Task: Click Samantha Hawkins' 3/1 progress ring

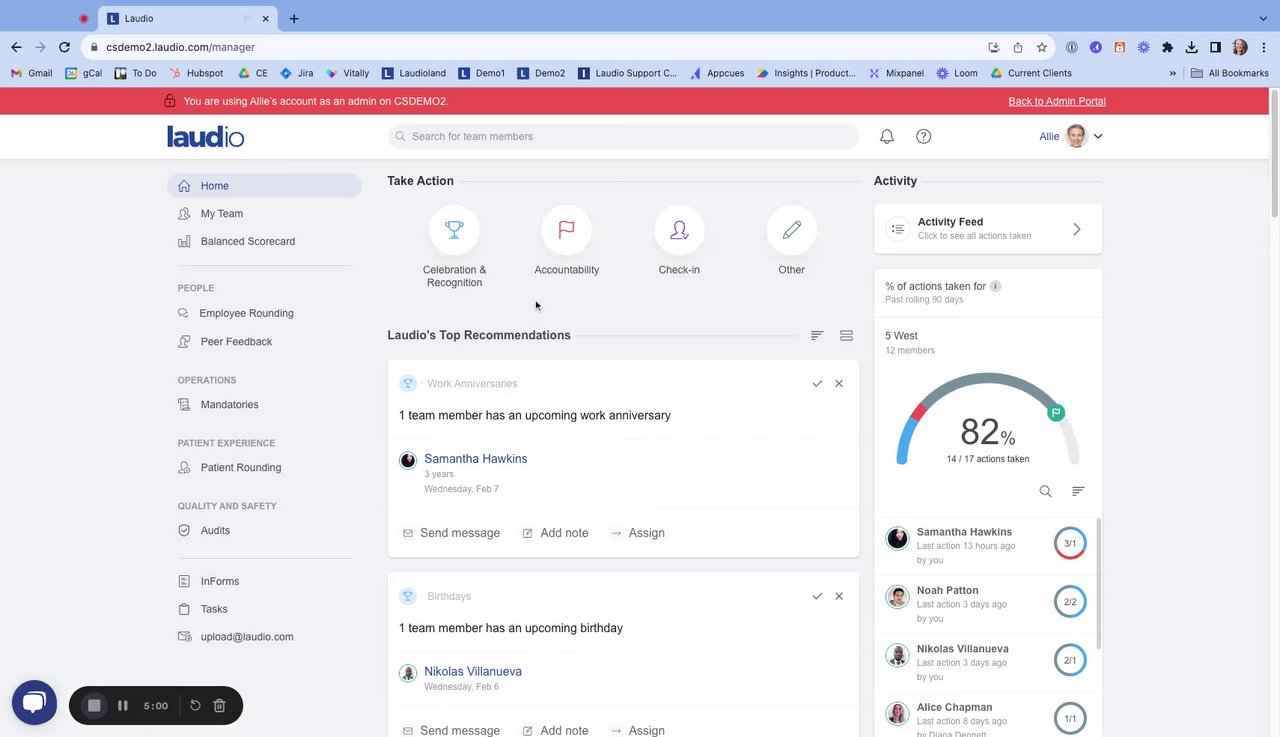Action: click(1070, 544)
